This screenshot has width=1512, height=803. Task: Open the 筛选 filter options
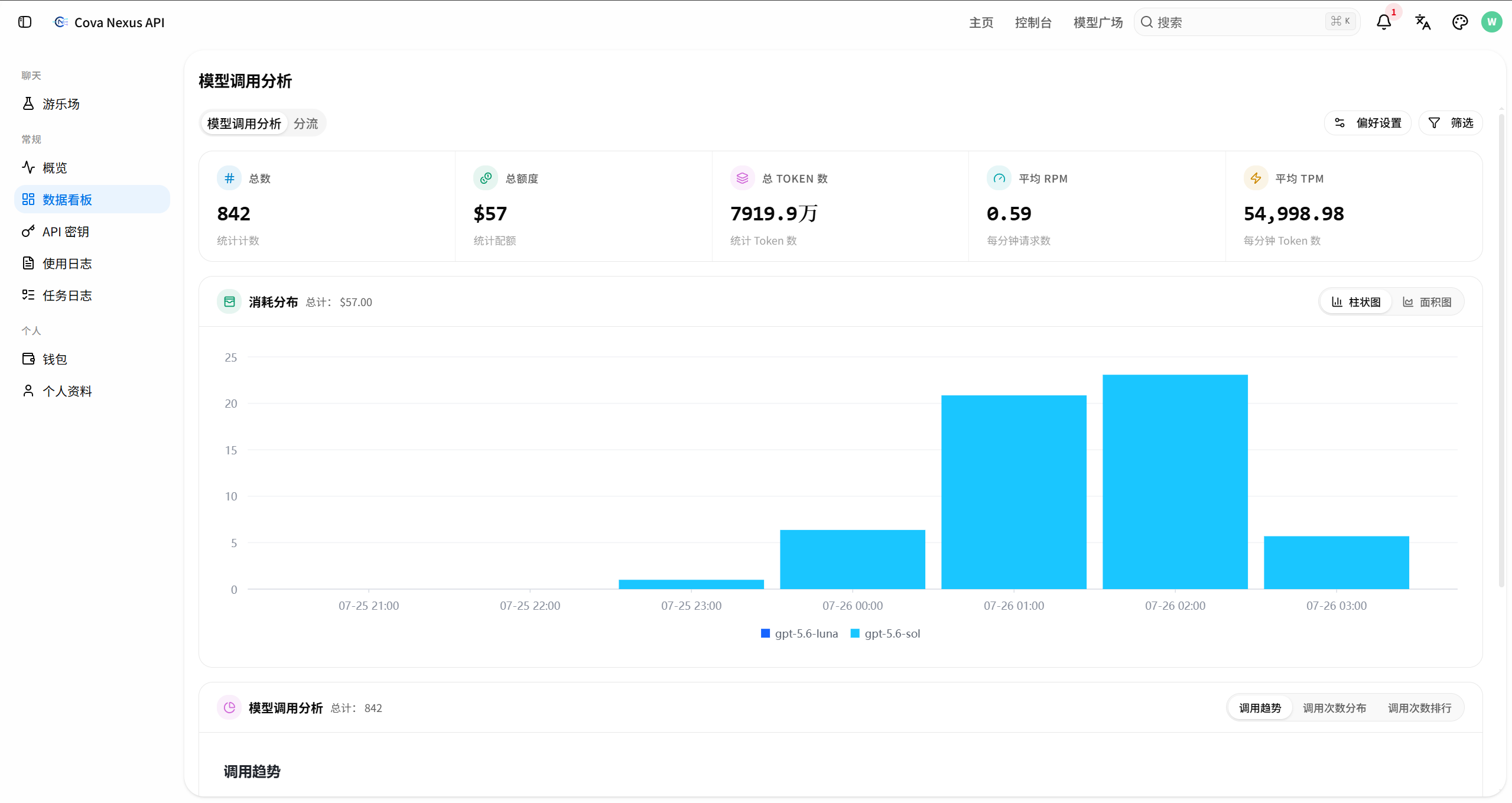[1451, 123]
